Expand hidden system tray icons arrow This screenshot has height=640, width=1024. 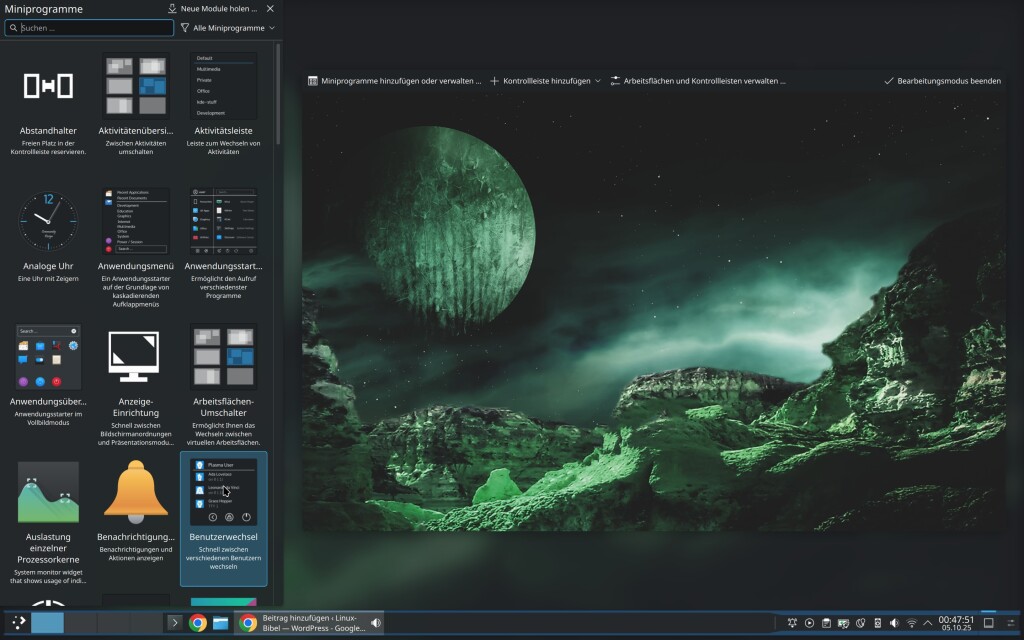point(928,623)
